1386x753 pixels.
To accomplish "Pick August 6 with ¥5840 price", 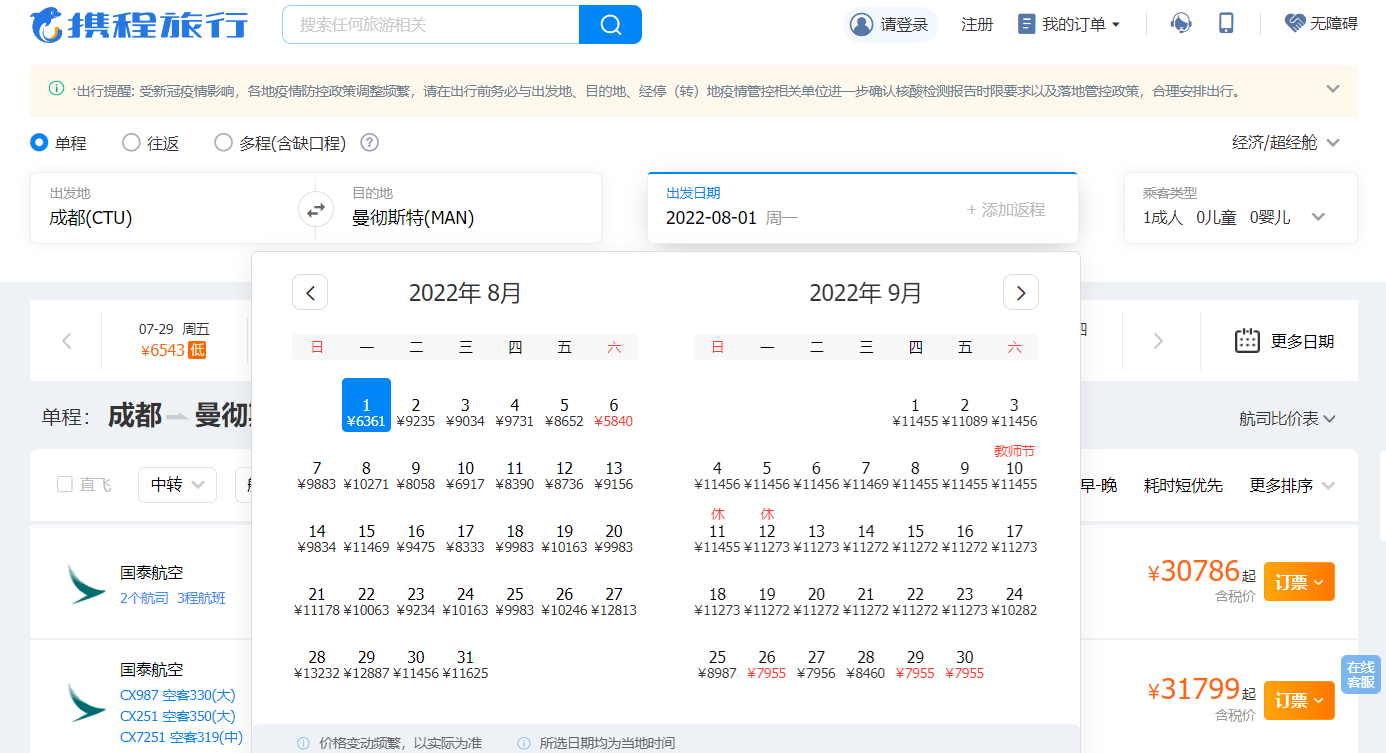I will click(x=614, y=412).
